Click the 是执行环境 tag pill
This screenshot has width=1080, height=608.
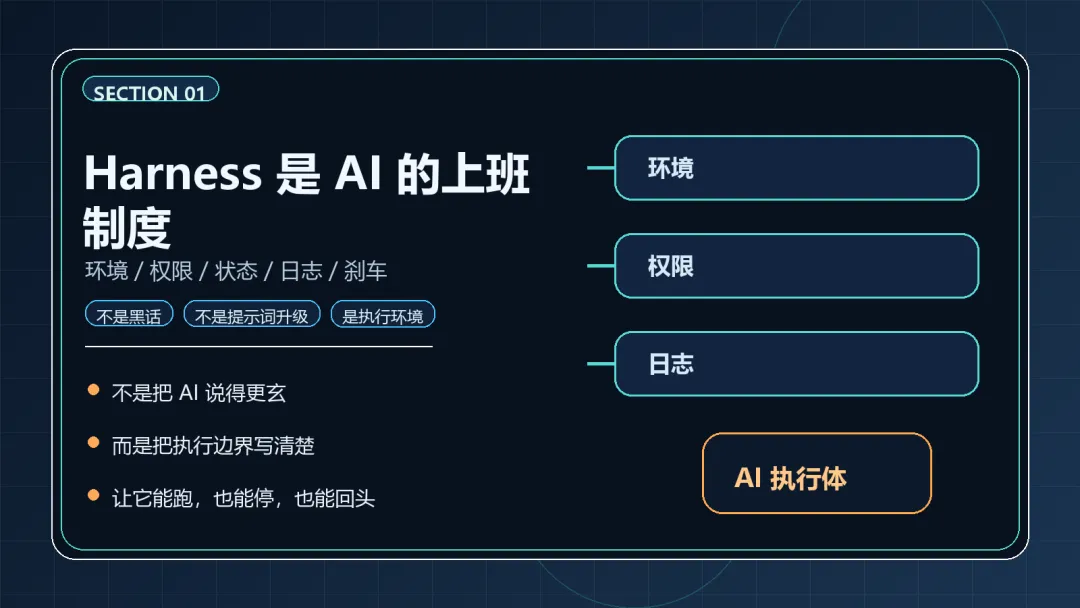coord(382,316)
